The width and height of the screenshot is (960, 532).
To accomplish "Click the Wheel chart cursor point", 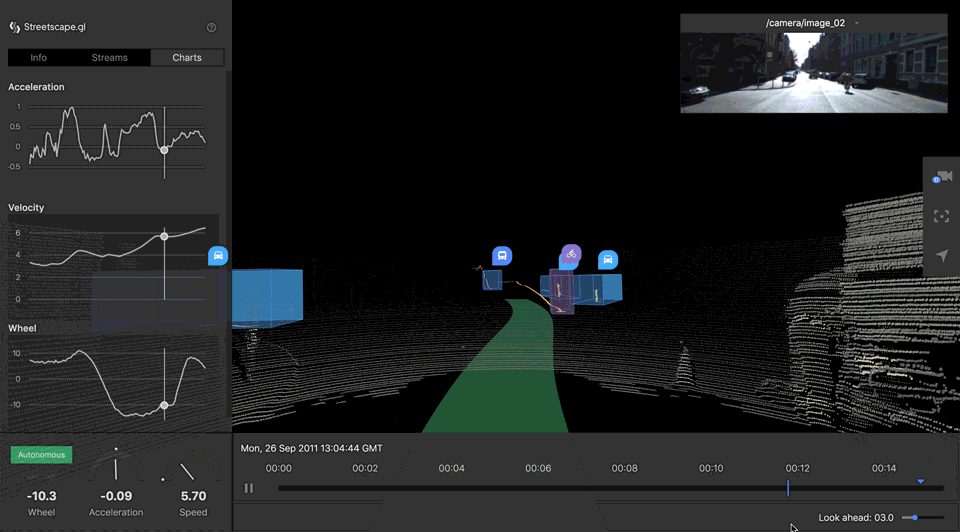I will 164,405.
